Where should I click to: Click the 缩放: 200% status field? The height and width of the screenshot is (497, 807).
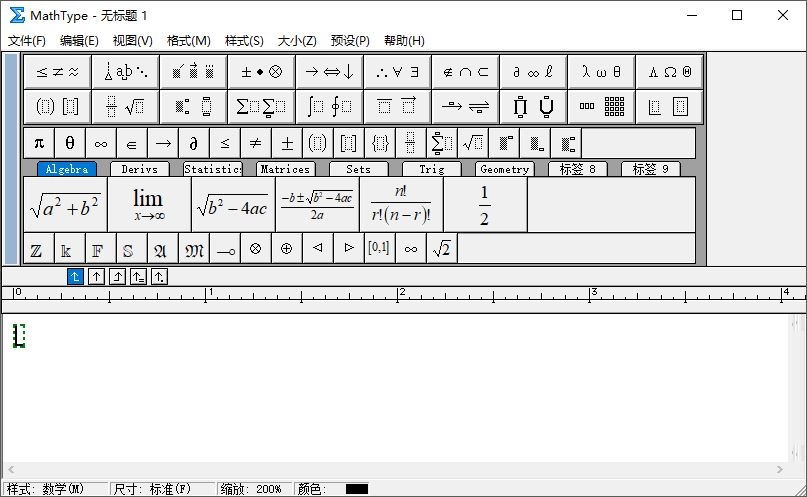[x=253, y=489]
